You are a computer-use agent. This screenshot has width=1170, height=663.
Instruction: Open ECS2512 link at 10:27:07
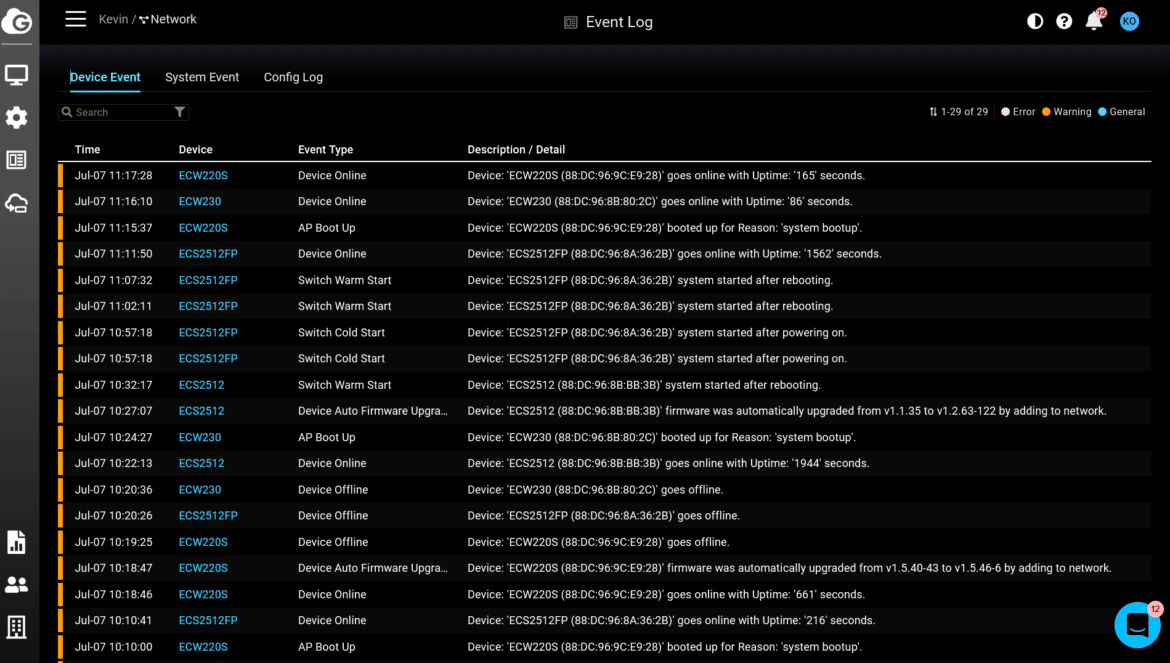tap(201, 411)
